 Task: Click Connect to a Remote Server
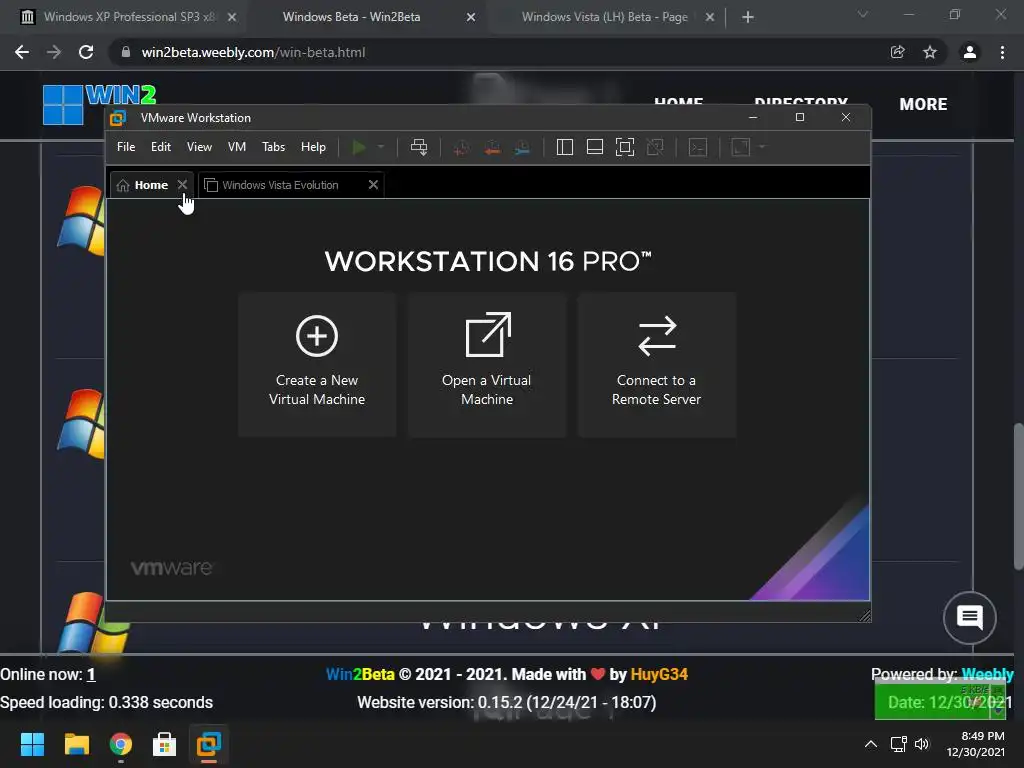pos(656,364)
